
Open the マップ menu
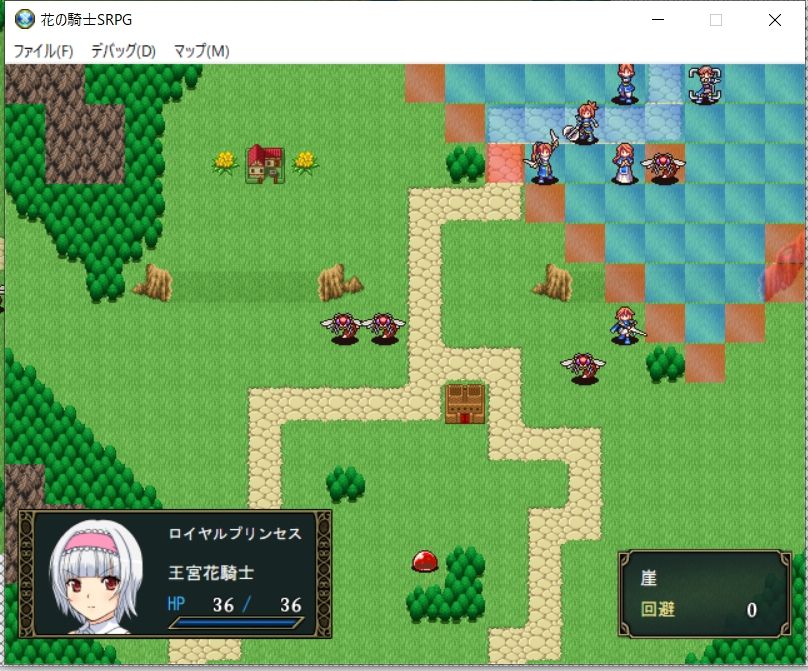click(x=199, y=50)
